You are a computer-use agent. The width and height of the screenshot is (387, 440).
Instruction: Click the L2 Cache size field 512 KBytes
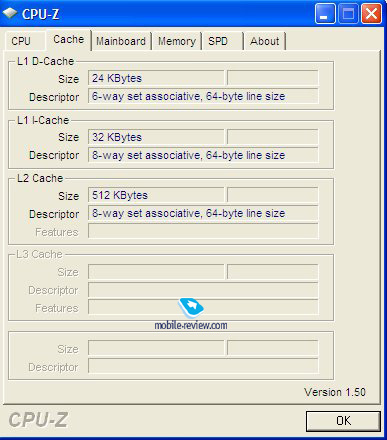click(x=156, y=195)
